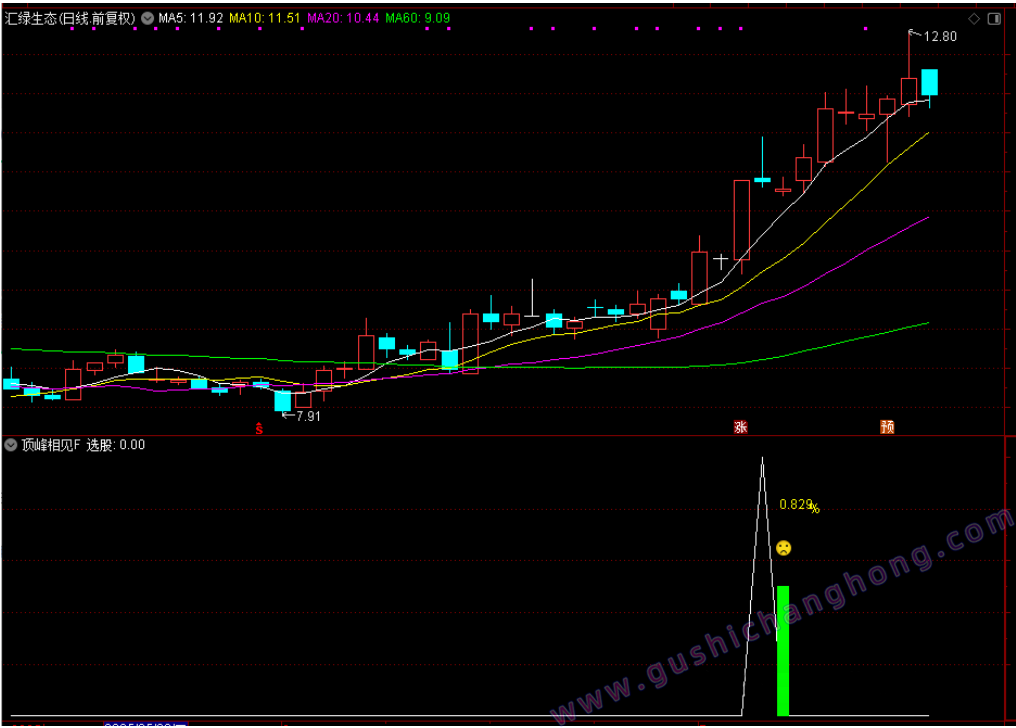Open the 涨 event marker
1016x728 pixels.
pyautogui.click(x=741, y=427)
